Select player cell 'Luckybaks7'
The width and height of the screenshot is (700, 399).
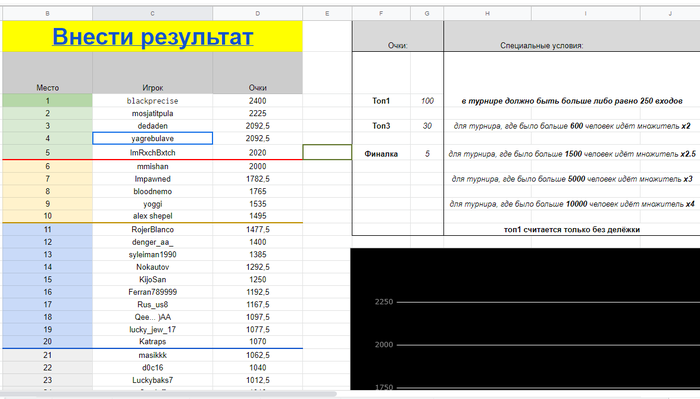(152, 380)
